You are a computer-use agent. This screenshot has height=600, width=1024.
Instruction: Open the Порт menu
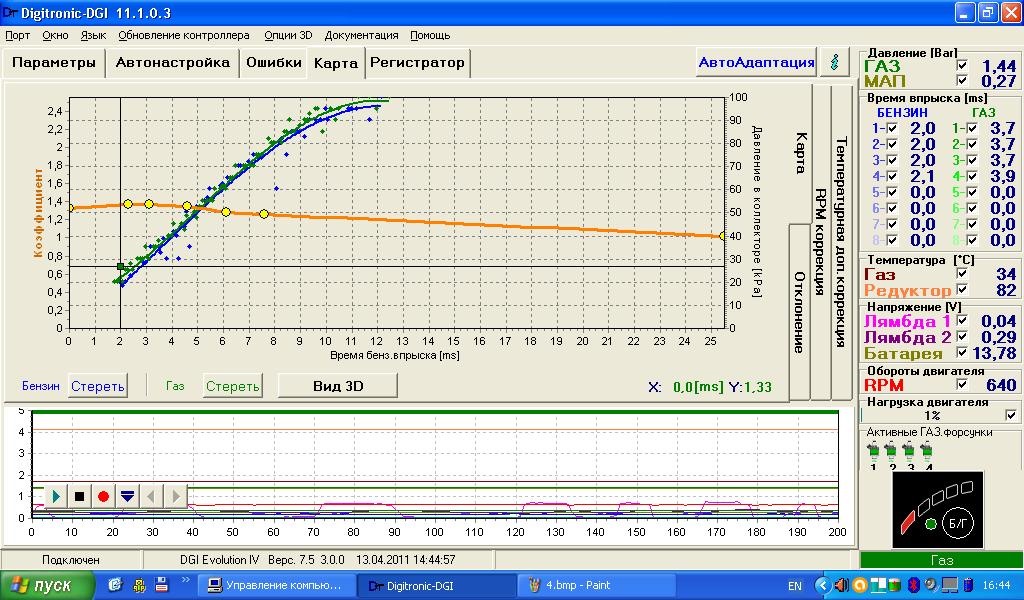18,35
